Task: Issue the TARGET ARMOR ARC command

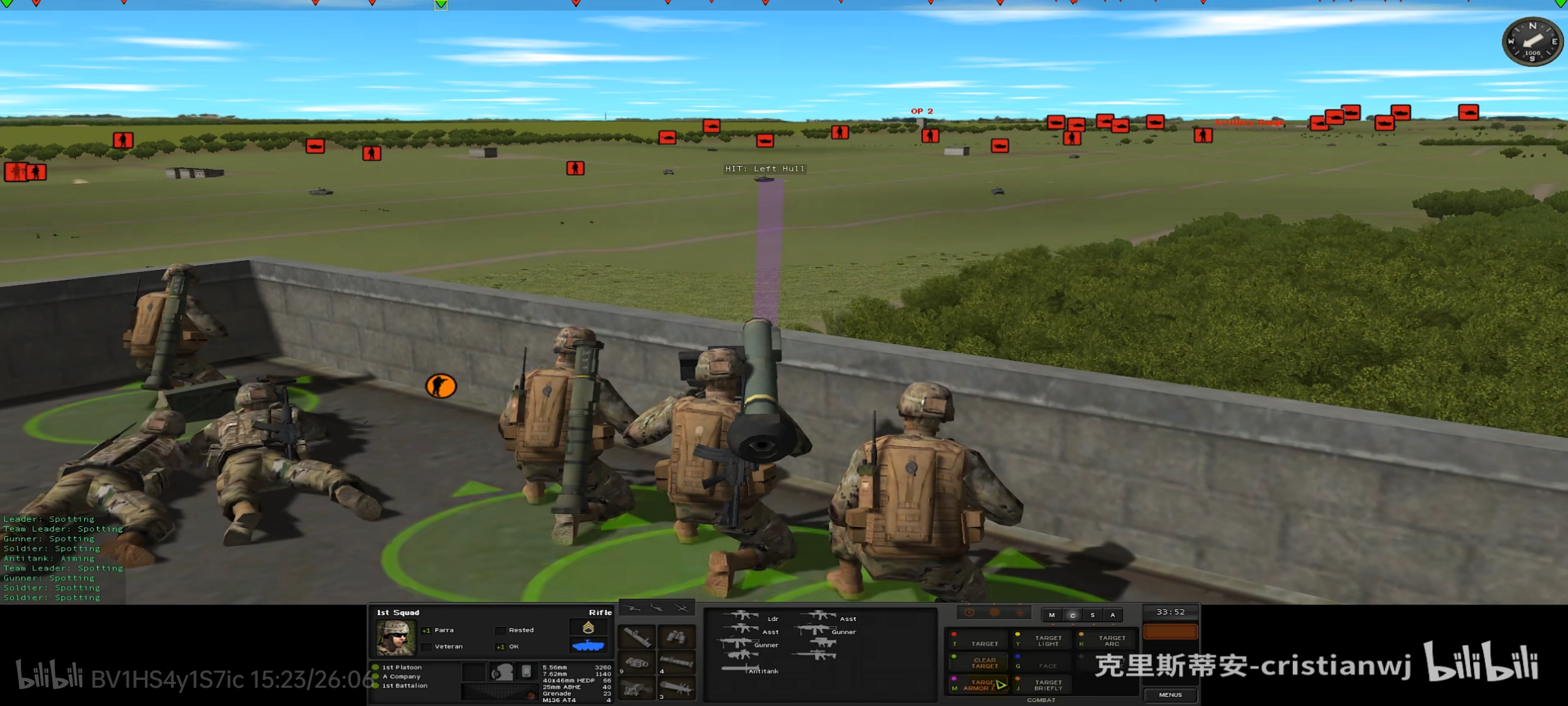Action: click(x=978, y=684)
